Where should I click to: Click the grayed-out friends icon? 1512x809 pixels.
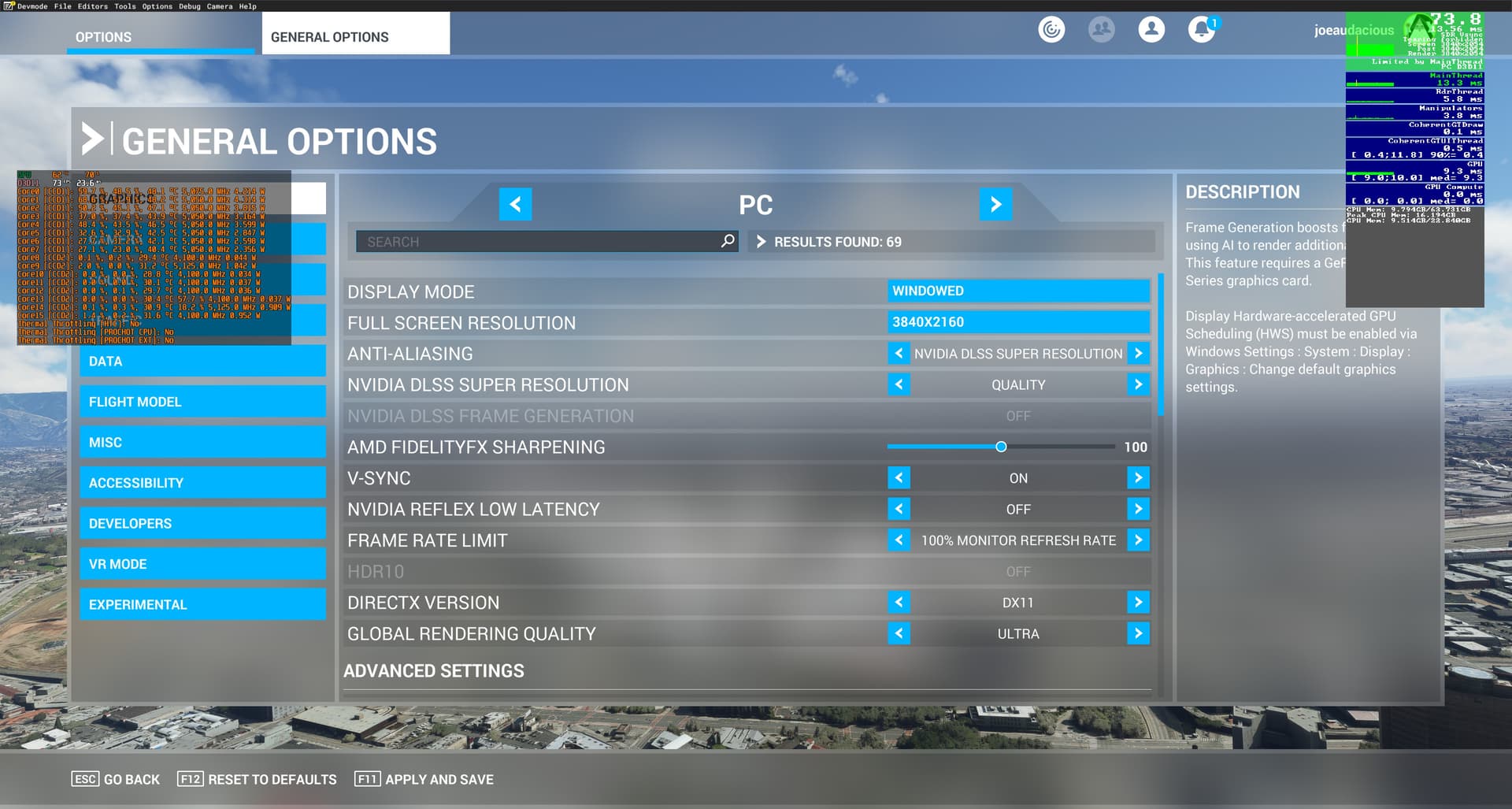(1102, 29)
